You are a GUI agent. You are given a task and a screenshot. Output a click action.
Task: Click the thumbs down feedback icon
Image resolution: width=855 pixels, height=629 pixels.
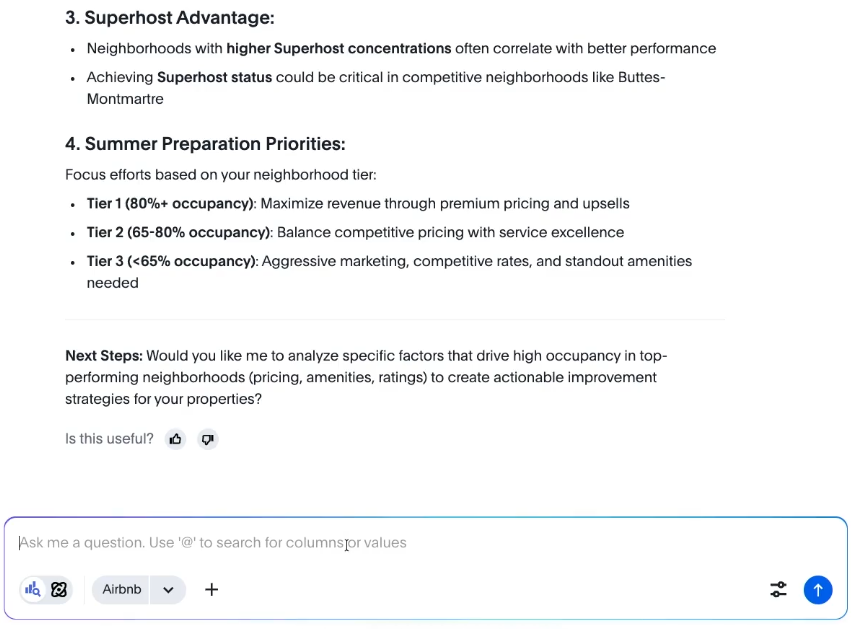click(x=207, y=439)
